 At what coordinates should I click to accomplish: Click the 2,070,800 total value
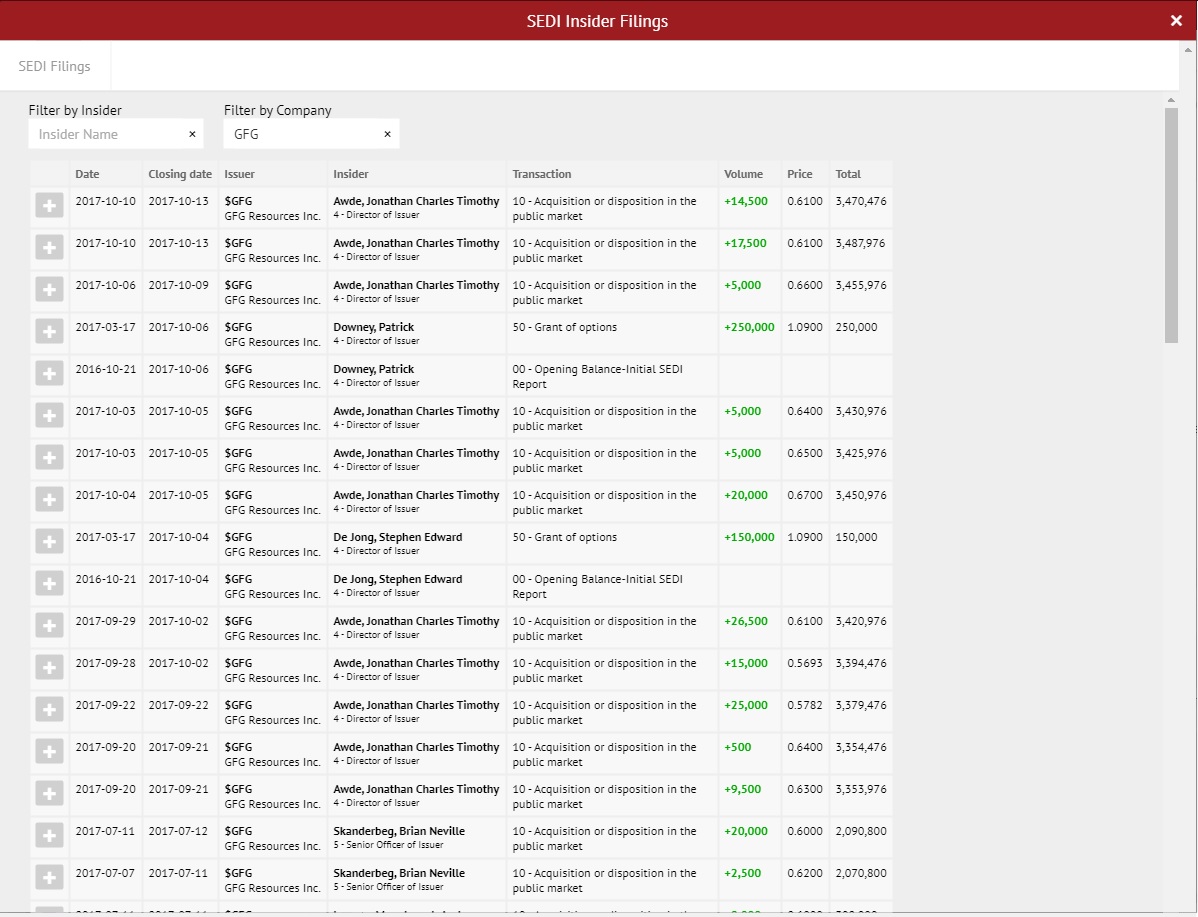tap(861, 873)
